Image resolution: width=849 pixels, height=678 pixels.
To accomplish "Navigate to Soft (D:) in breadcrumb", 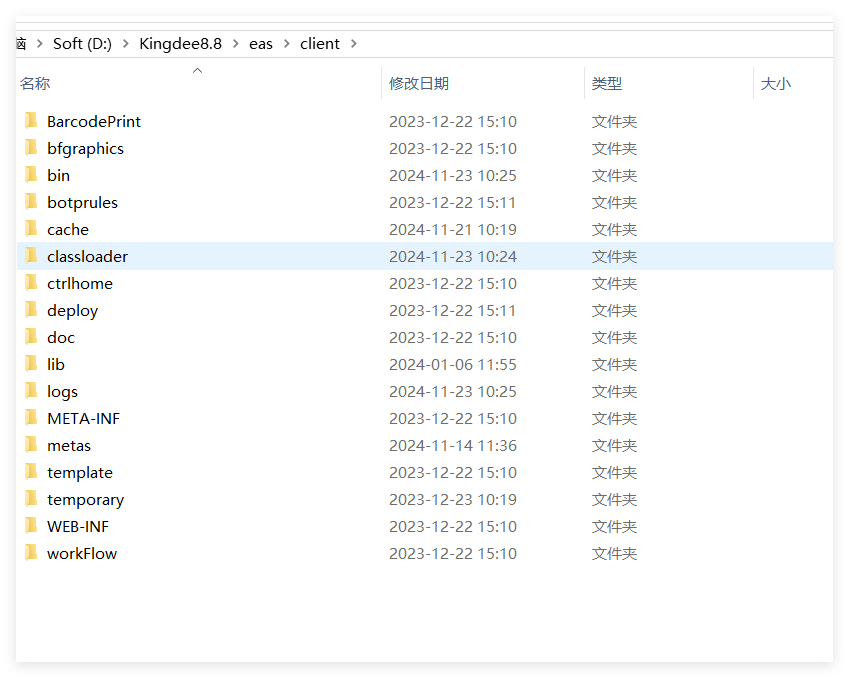I will pos(82,43).
